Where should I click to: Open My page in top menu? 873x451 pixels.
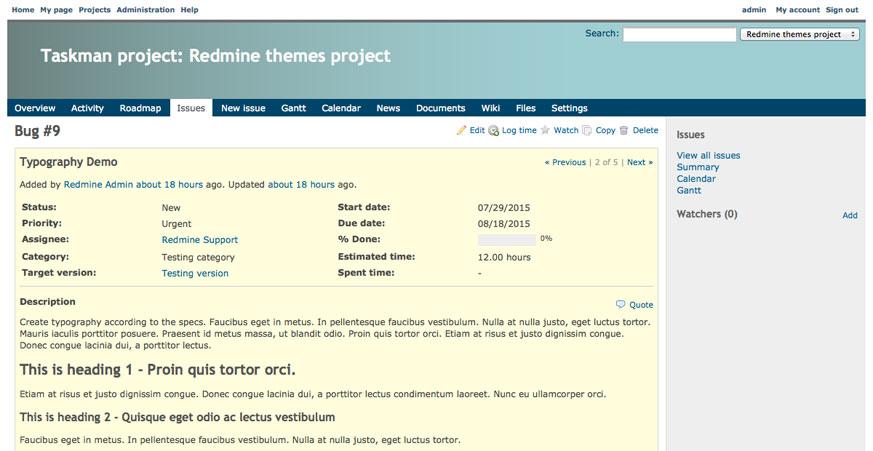click(x=56, y=9)
